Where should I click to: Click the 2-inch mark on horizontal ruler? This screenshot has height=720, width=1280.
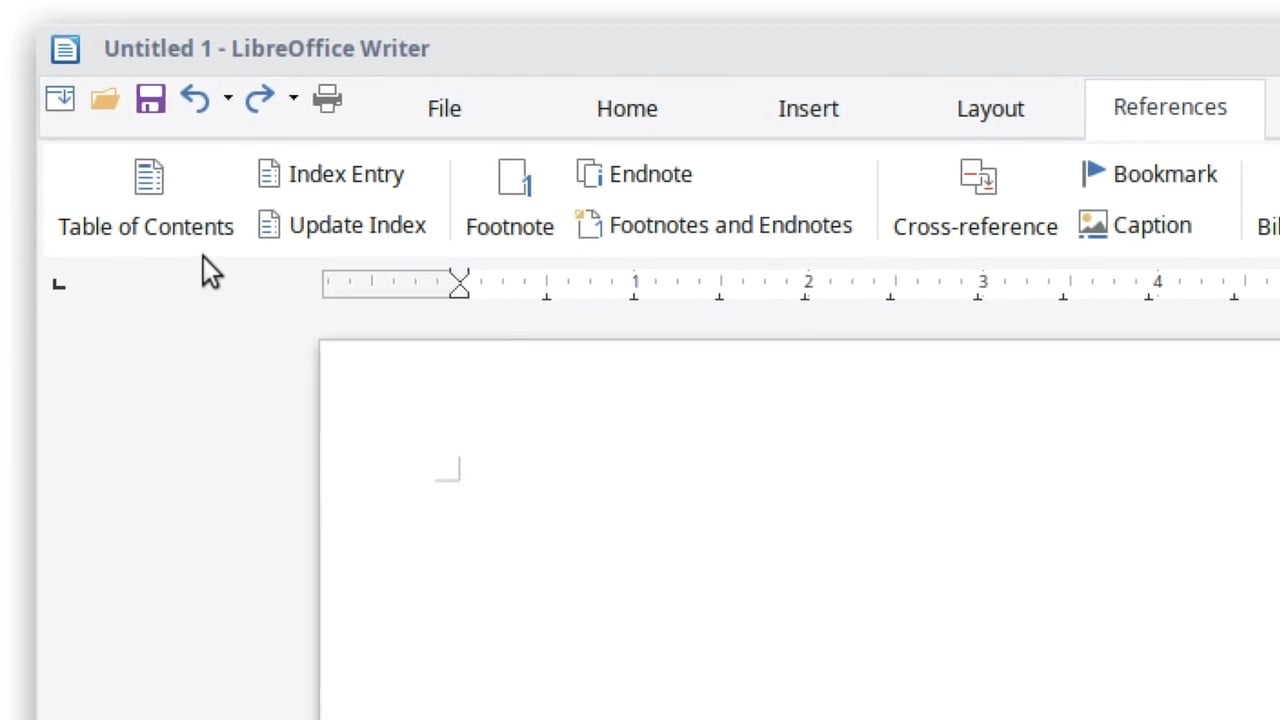808,283
